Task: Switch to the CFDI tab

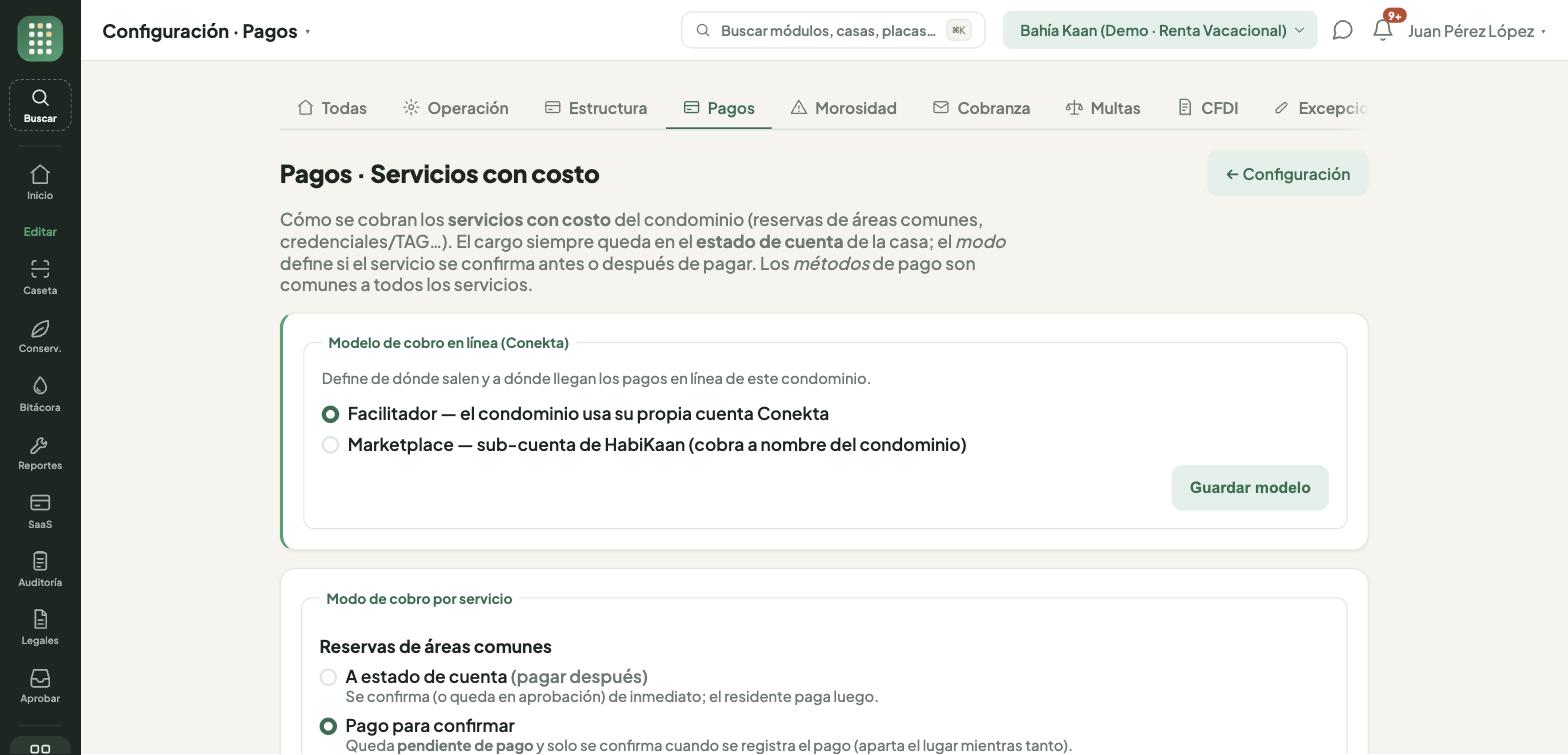Action: point(1208,108)
